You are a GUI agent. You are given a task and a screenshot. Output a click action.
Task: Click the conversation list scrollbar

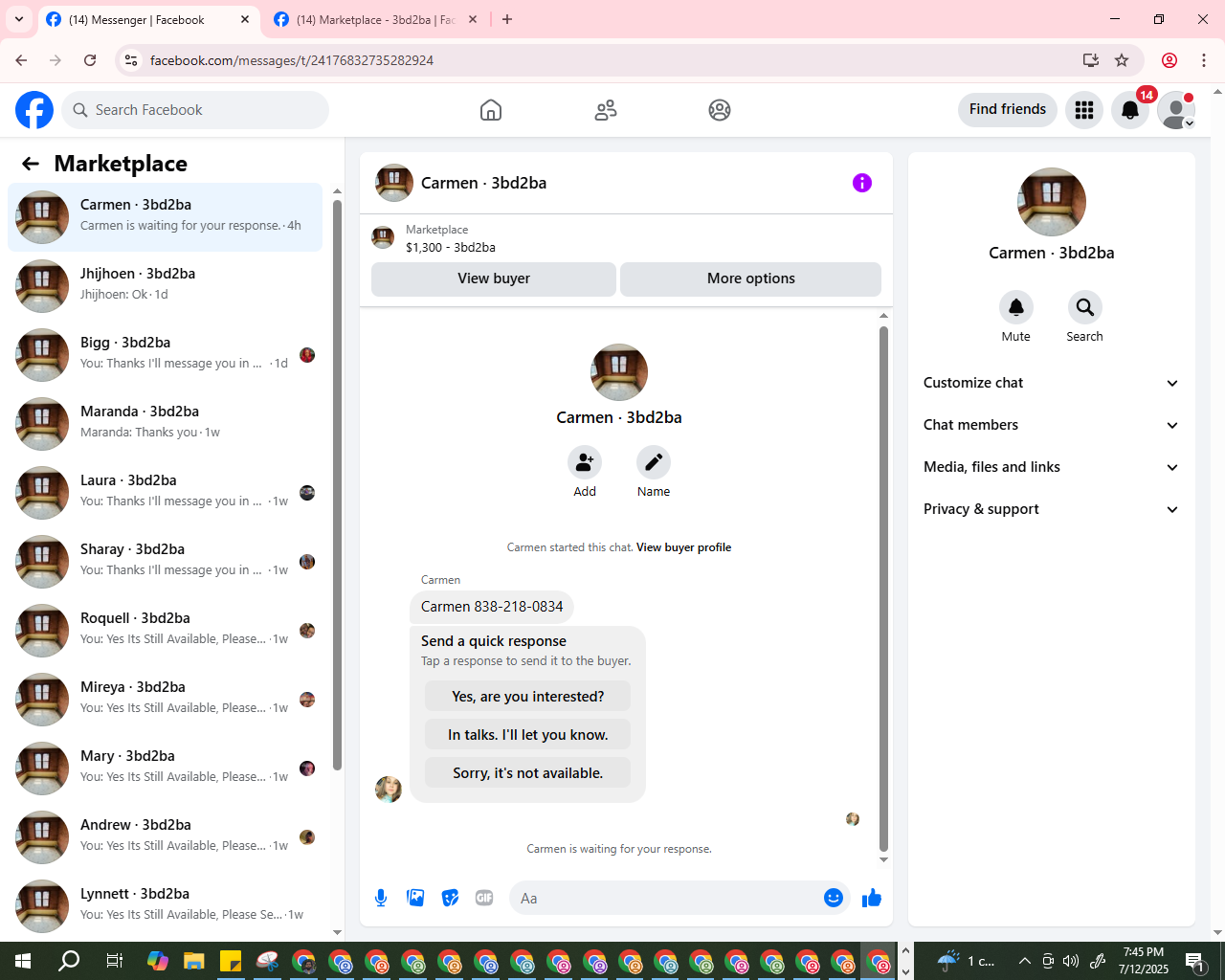click(x=337, y=484)
